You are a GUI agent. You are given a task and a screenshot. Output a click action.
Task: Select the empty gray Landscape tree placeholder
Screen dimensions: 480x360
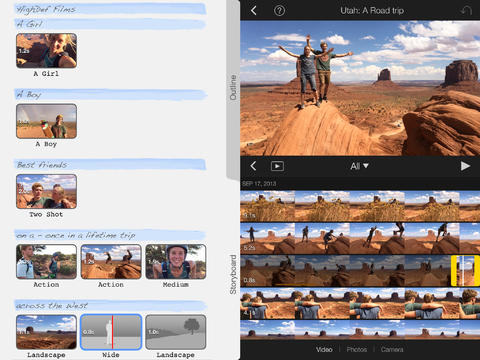(176, 332)
